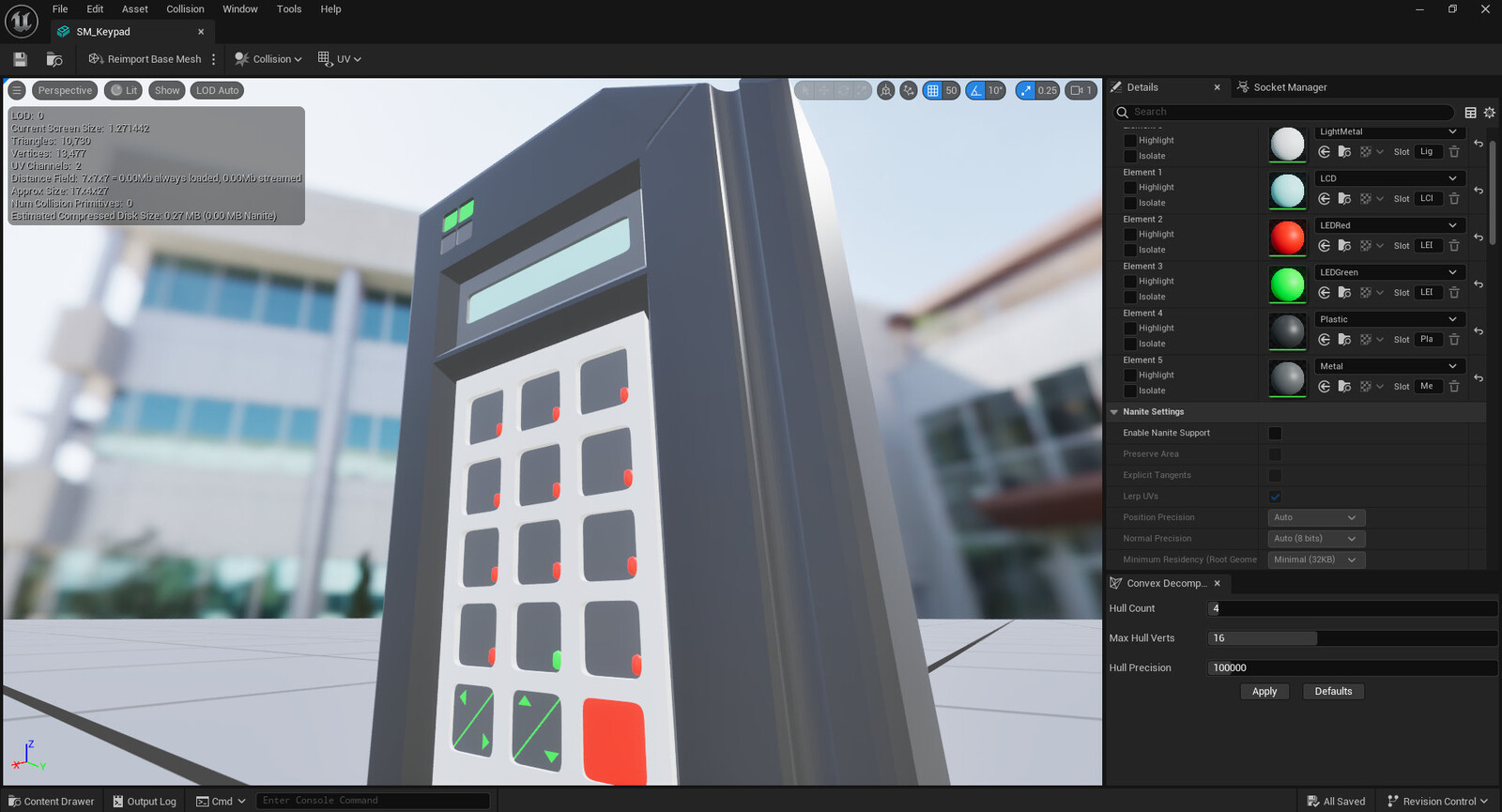
Task: Open Plastic material dropdown
Action: point(1387,319)
